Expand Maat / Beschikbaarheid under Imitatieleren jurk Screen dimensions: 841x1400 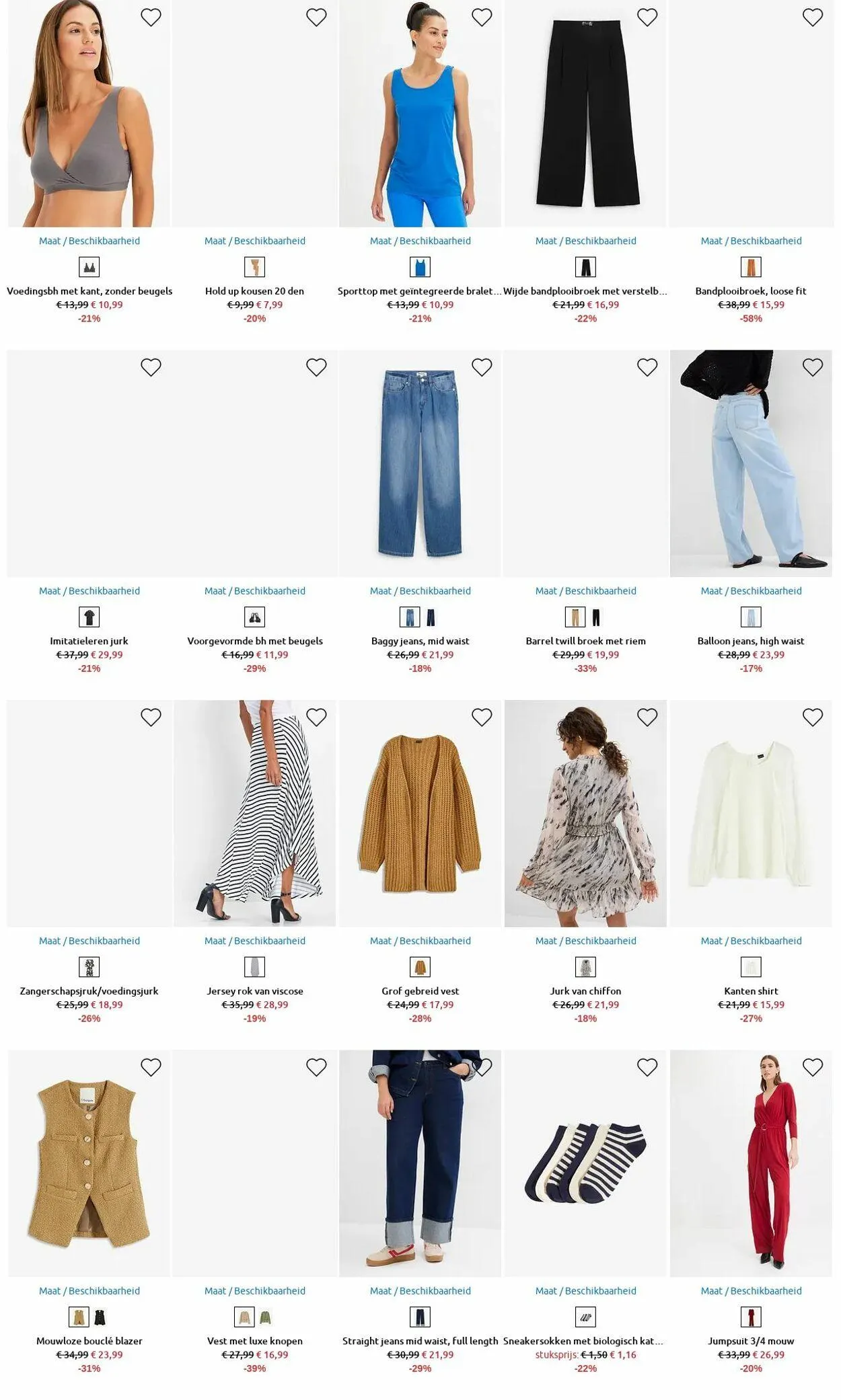(89, 591)
